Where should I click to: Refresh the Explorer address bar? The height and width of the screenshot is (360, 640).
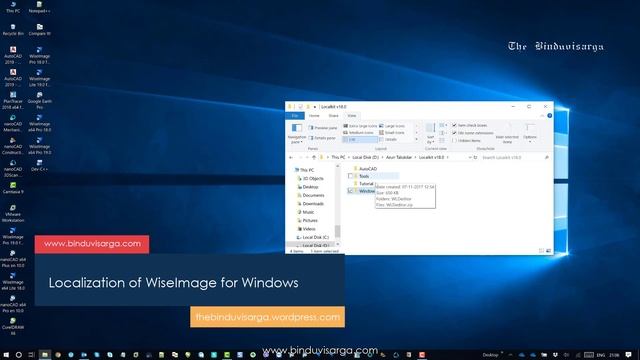(x=476, y=158)
